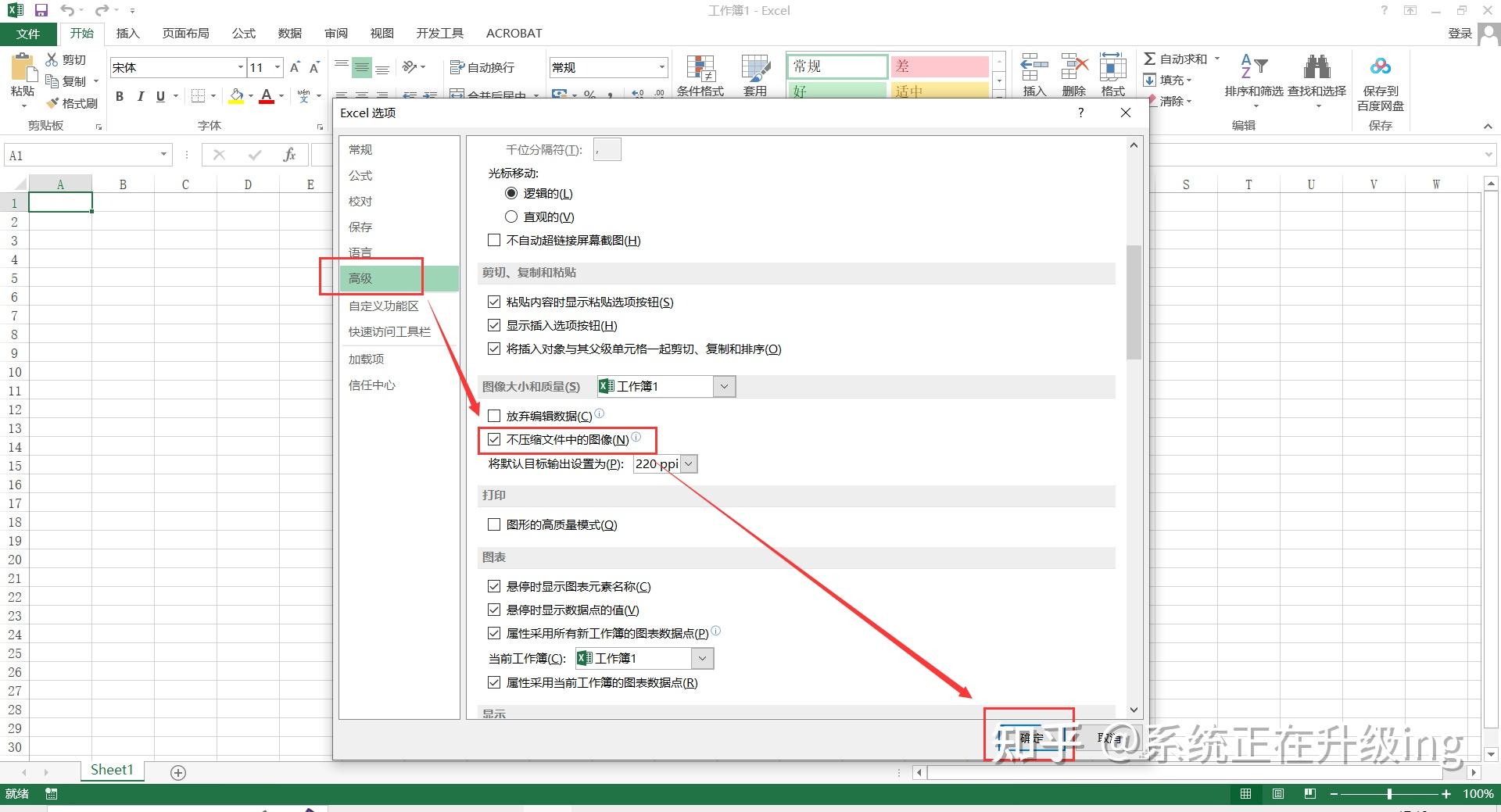
Task: Toggle Bold formatting
Action: tap(120, 96)
